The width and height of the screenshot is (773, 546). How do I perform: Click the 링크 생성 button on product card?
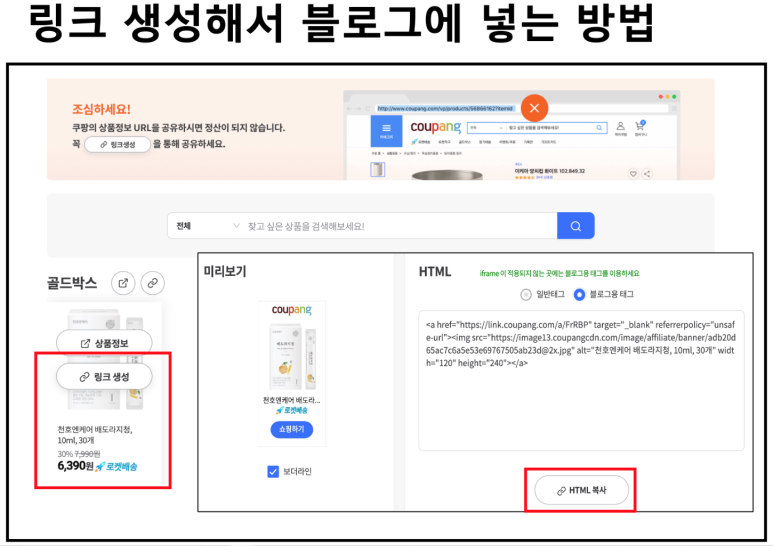pyautogui.click(x=104, y=376)
